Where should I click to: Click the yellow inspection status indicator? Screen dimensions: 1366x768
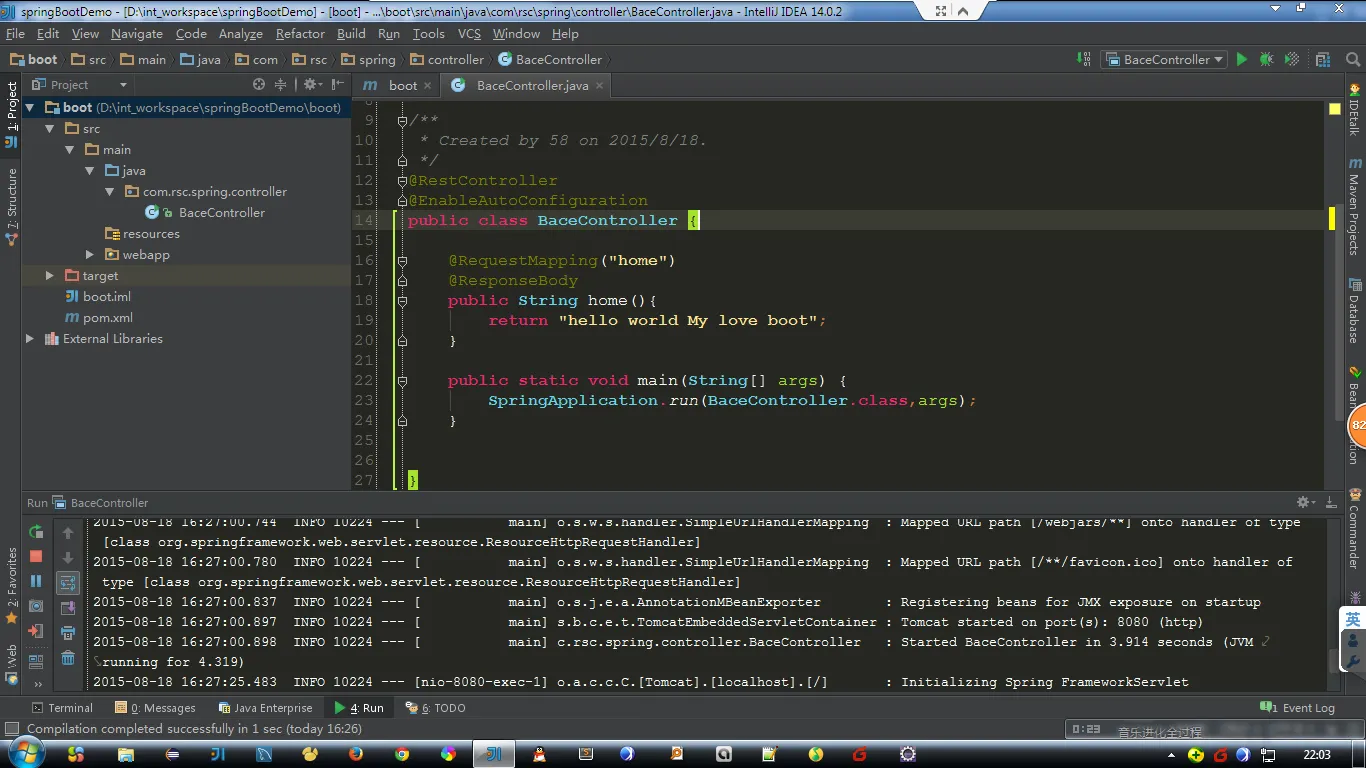pos(1335,108)
